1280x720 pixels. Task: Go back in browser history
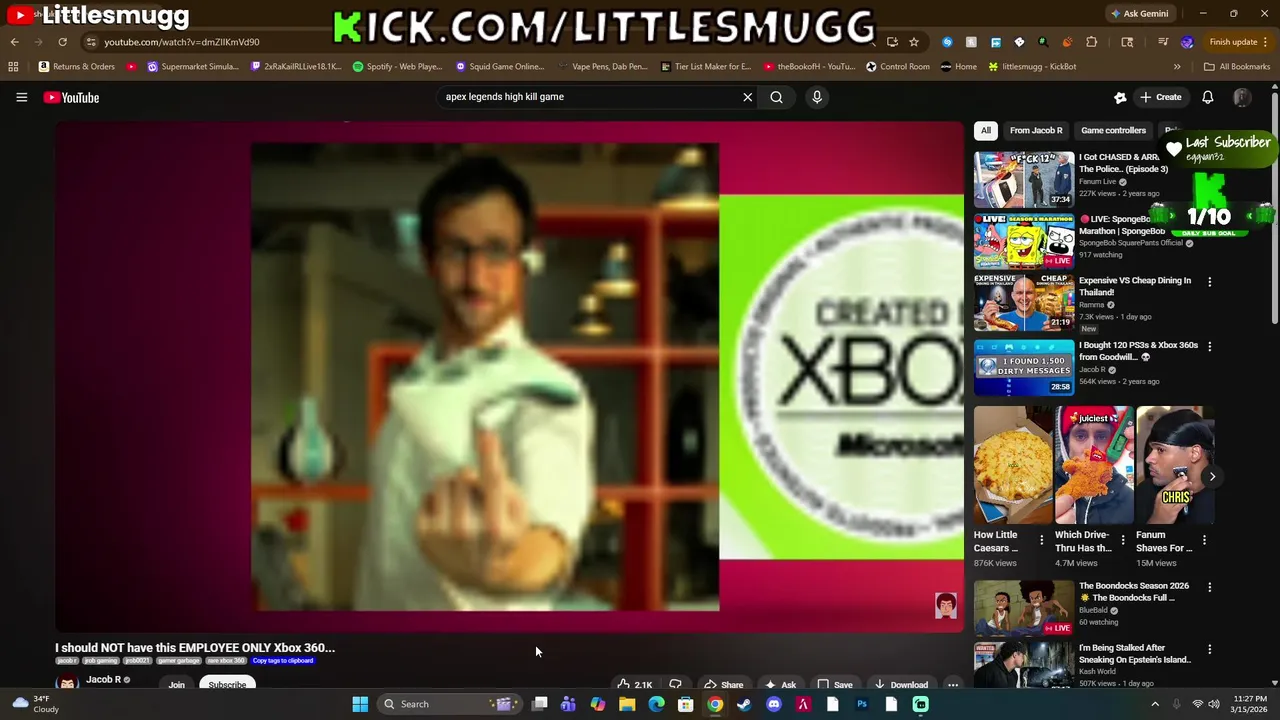pyautogui.click(x=14, y=42)
